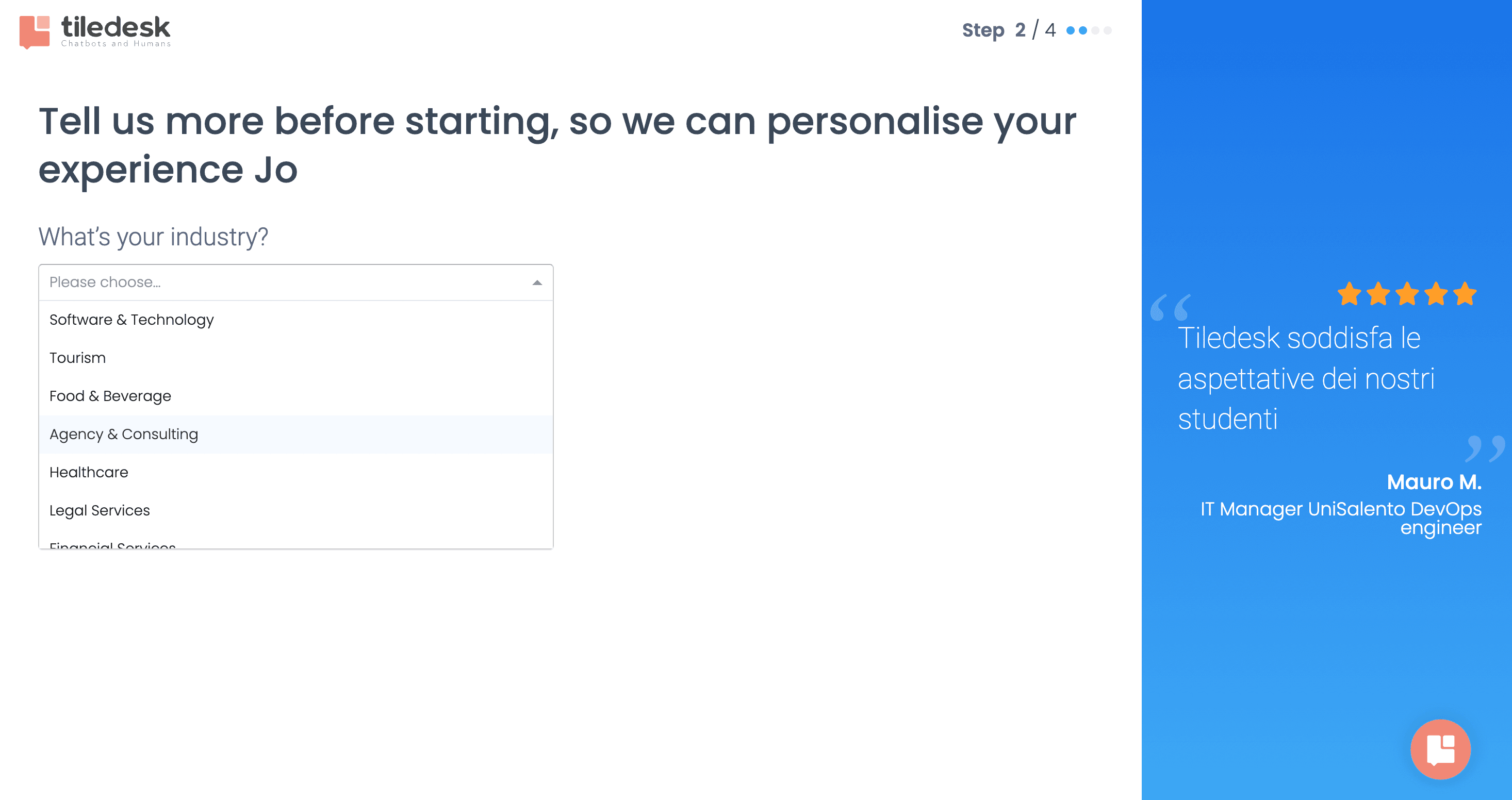The image size is (1512, 800).
Task: Click the fifth rating star
Action: pos(1465,293)
